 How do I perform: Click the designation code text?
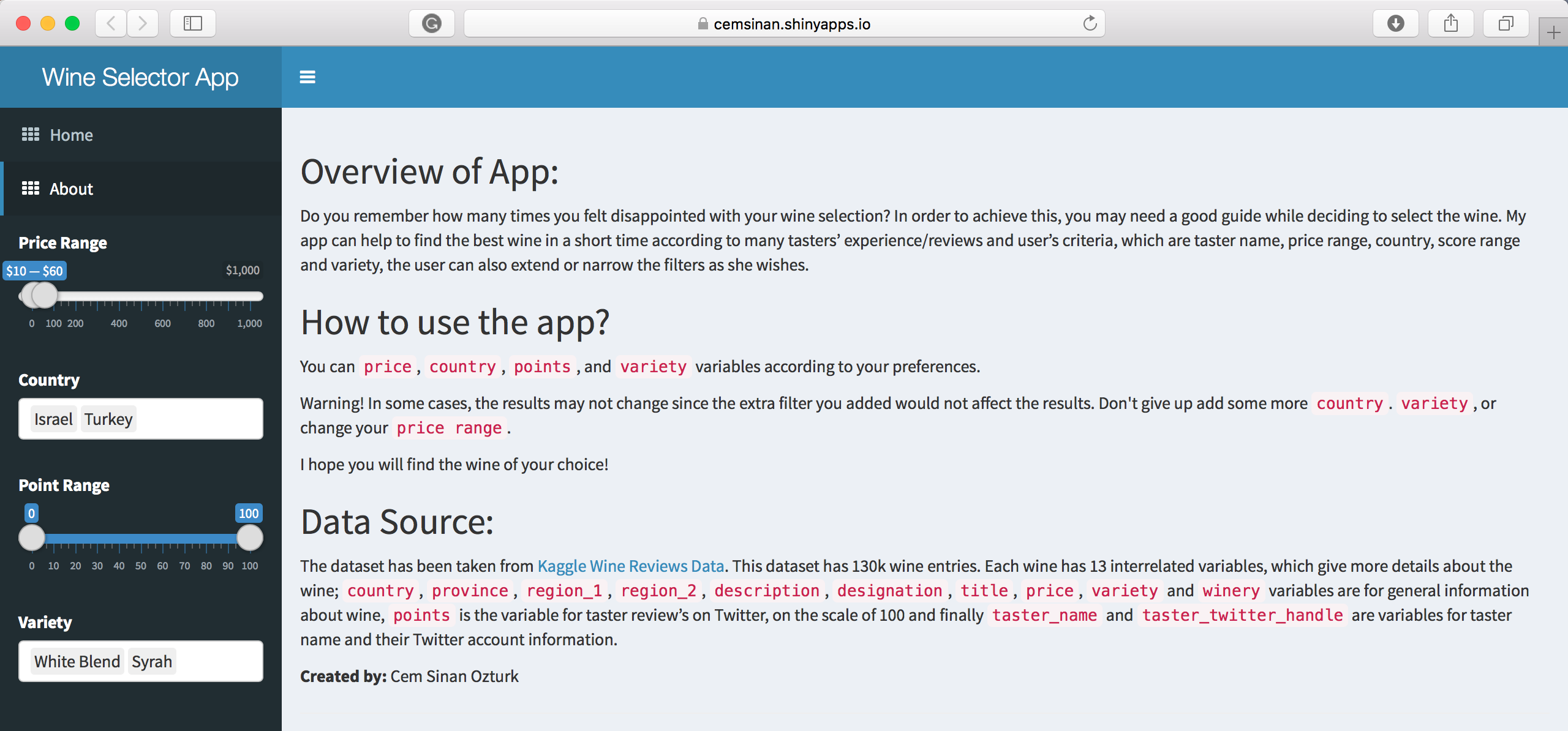[x=889, y=590]
